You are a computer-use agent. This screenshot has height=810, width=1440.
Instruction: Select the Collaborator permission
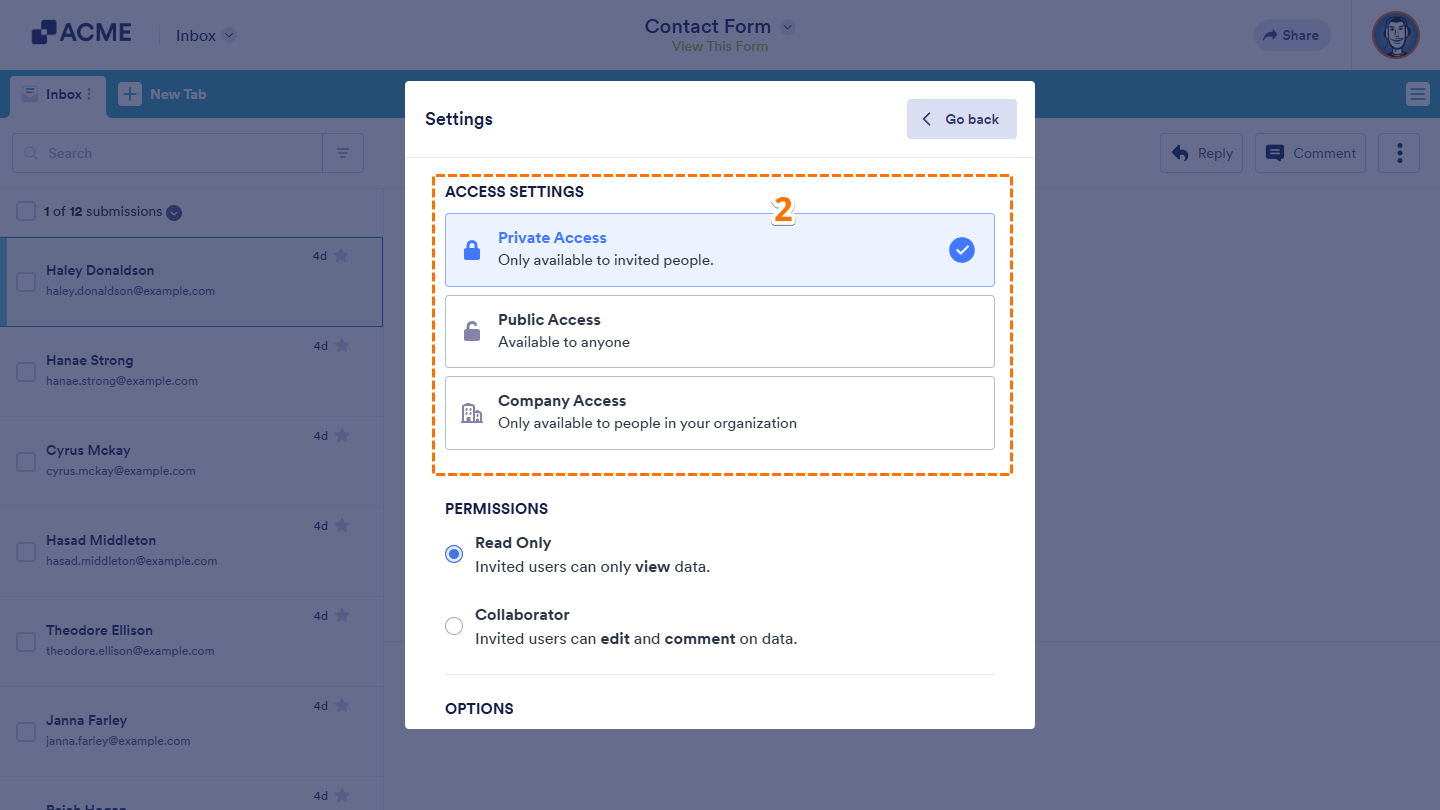click(454, 625)
